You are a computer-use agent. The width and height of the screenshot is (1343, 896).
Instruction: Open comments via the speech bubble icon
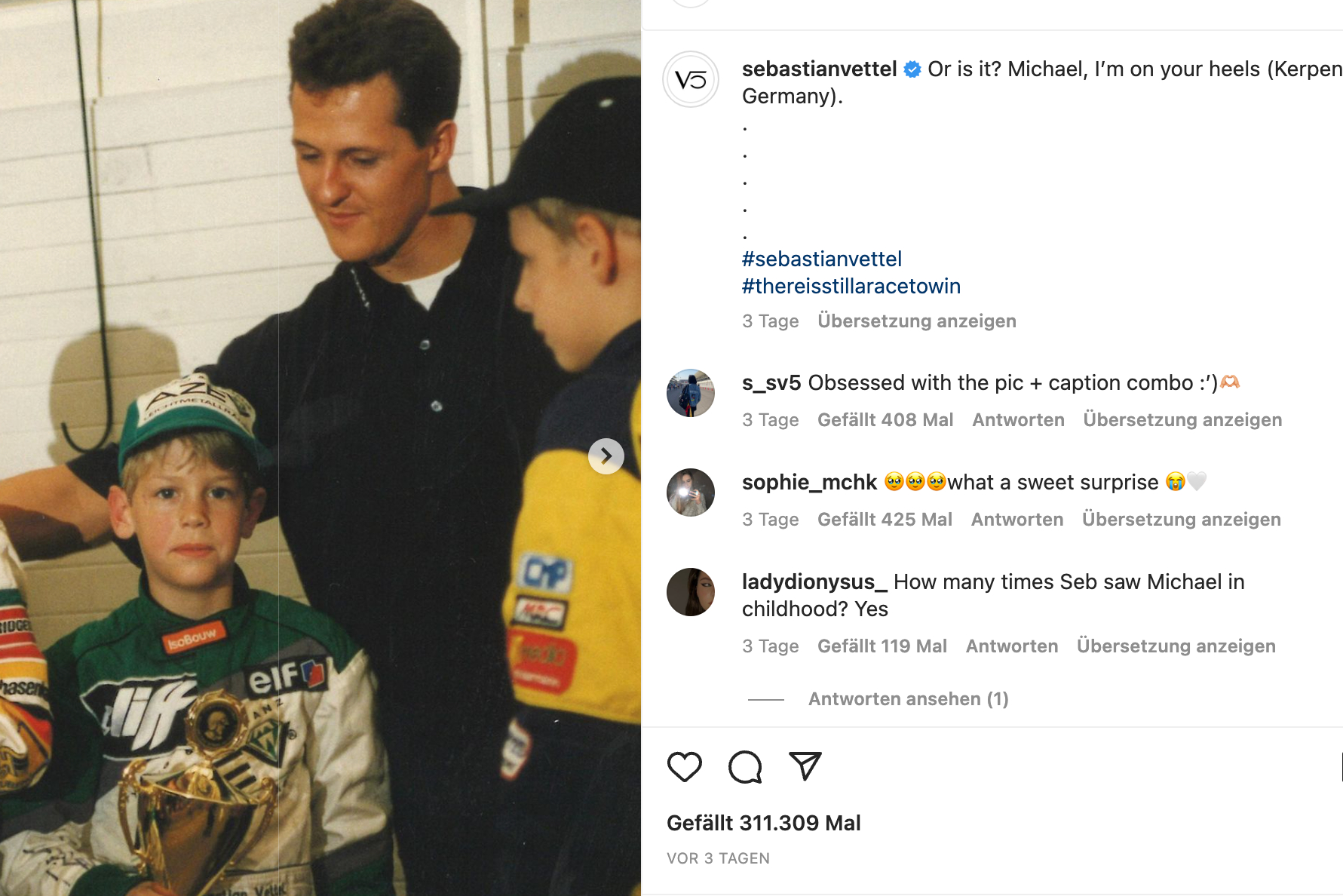pyautogui.click(x=745, y=767)
